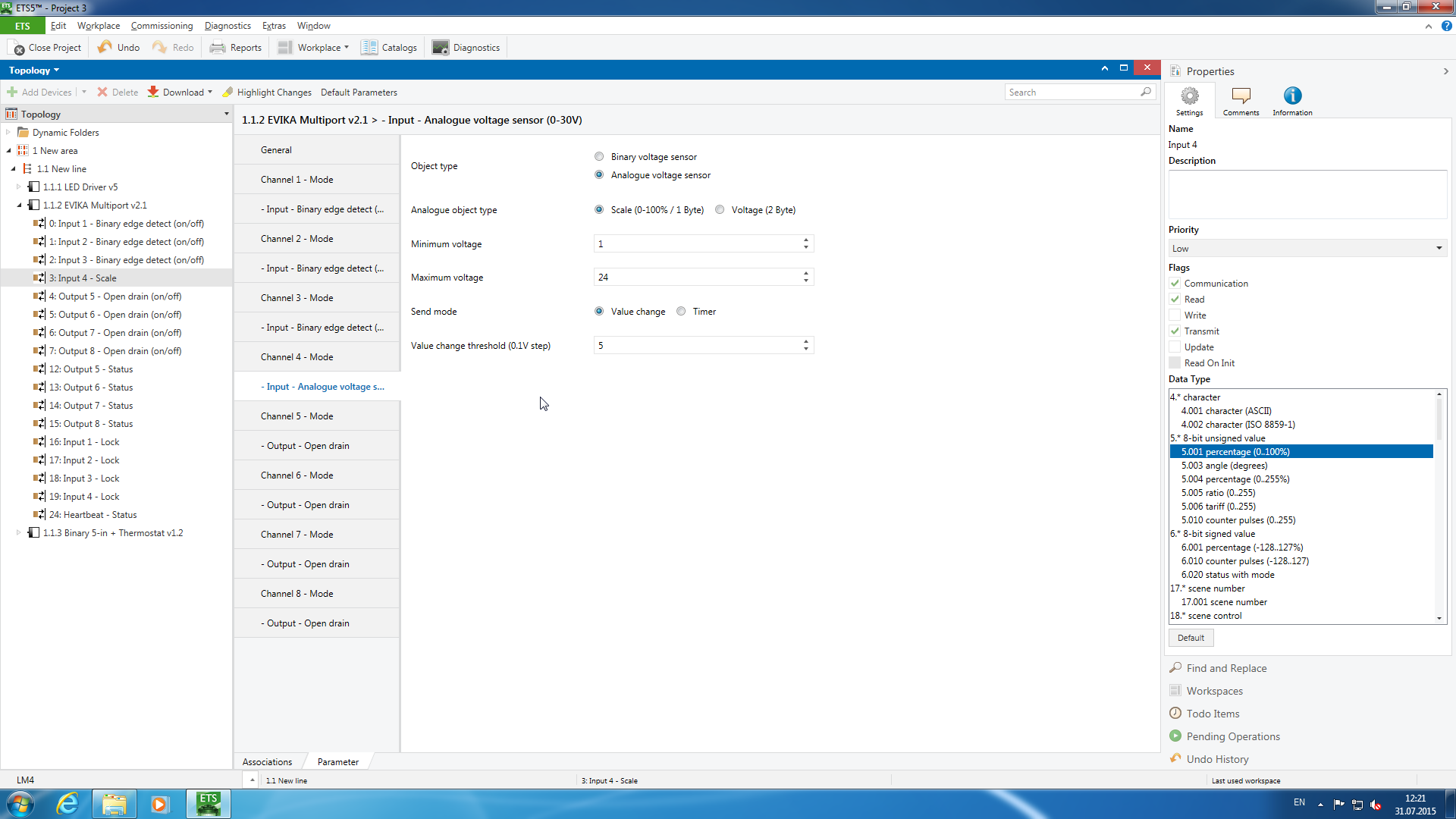Select Voltage (2 Byte) object type
This screenshot has width=1456, height=819.
tap(720, 210)
